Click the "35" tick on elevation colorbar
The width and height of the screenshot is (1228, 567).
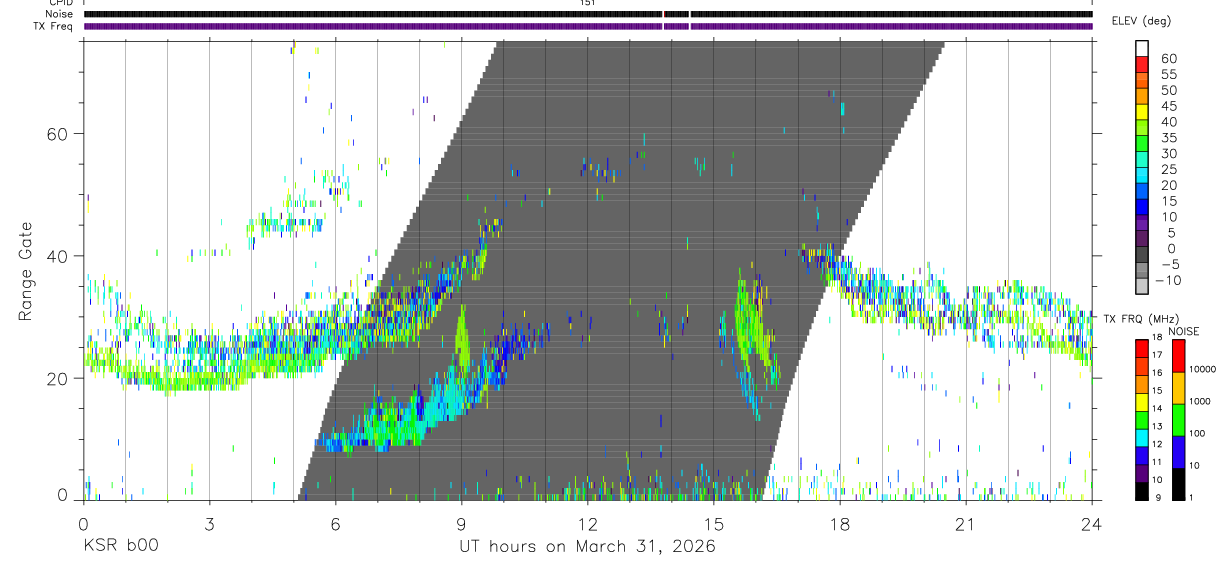click(x=1169, y=138)
